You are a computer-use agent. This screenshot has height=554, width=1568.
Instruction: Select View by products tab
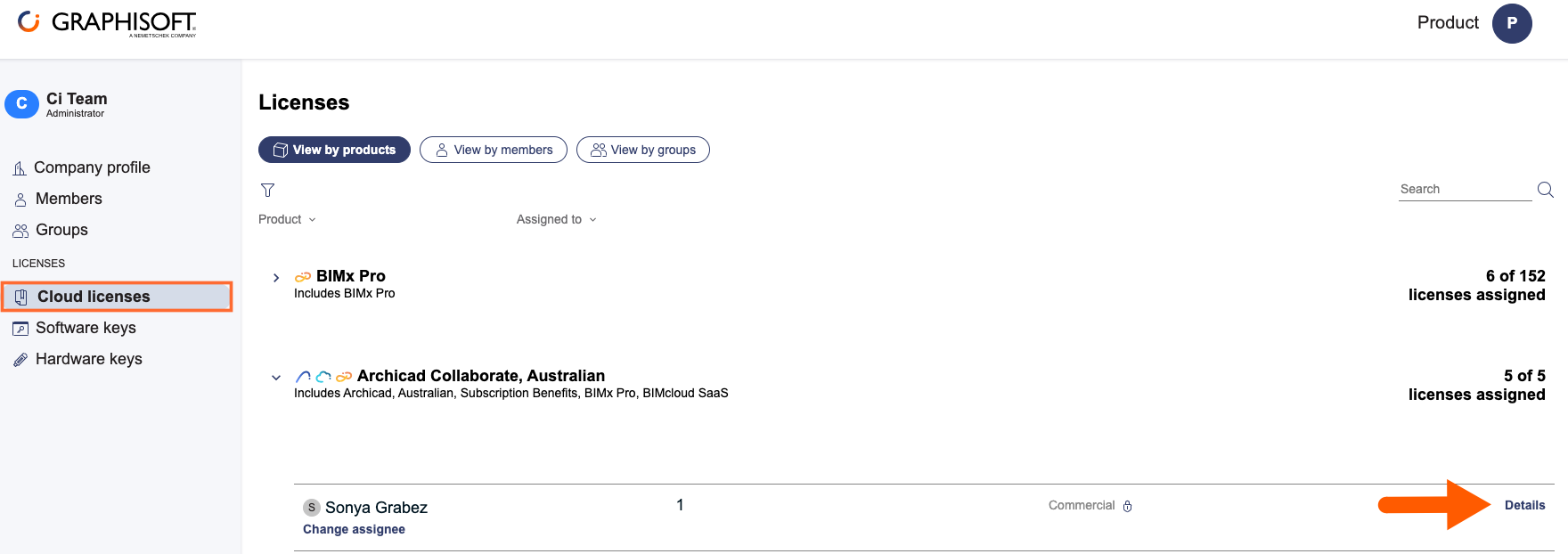tap(334, 150)
